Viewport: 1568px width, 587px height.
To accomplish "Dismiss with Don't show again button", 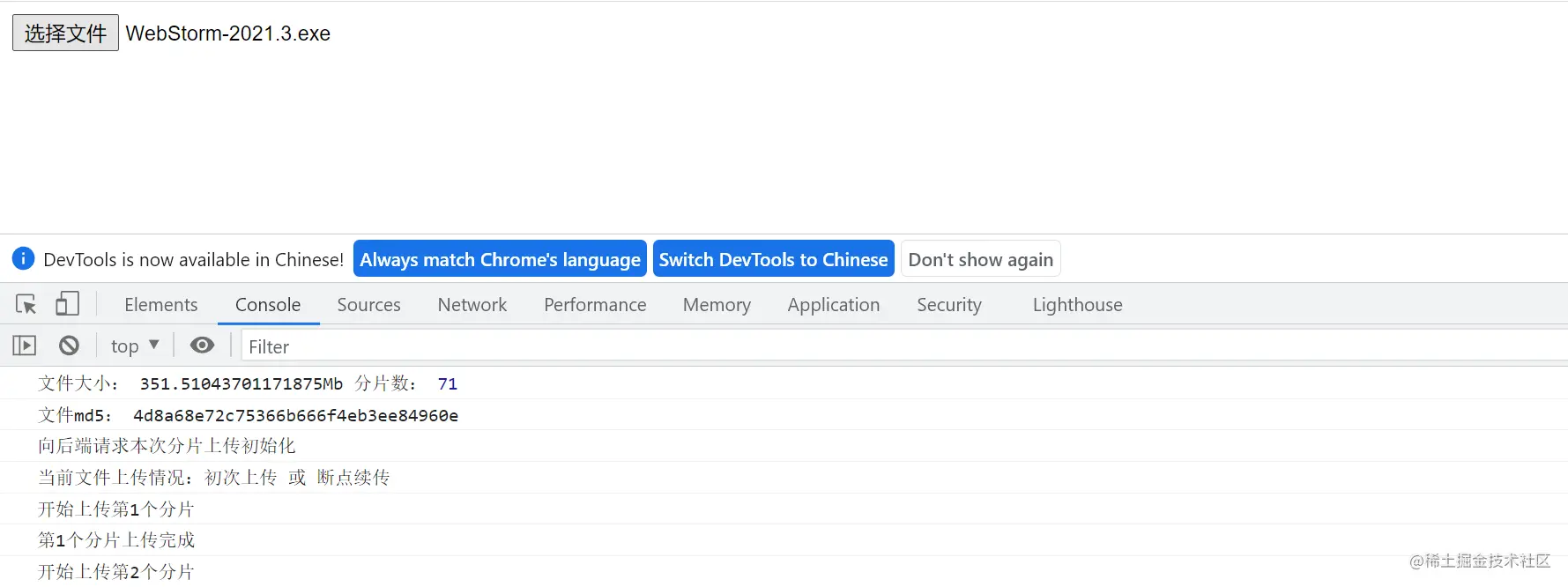I will 981,259.
